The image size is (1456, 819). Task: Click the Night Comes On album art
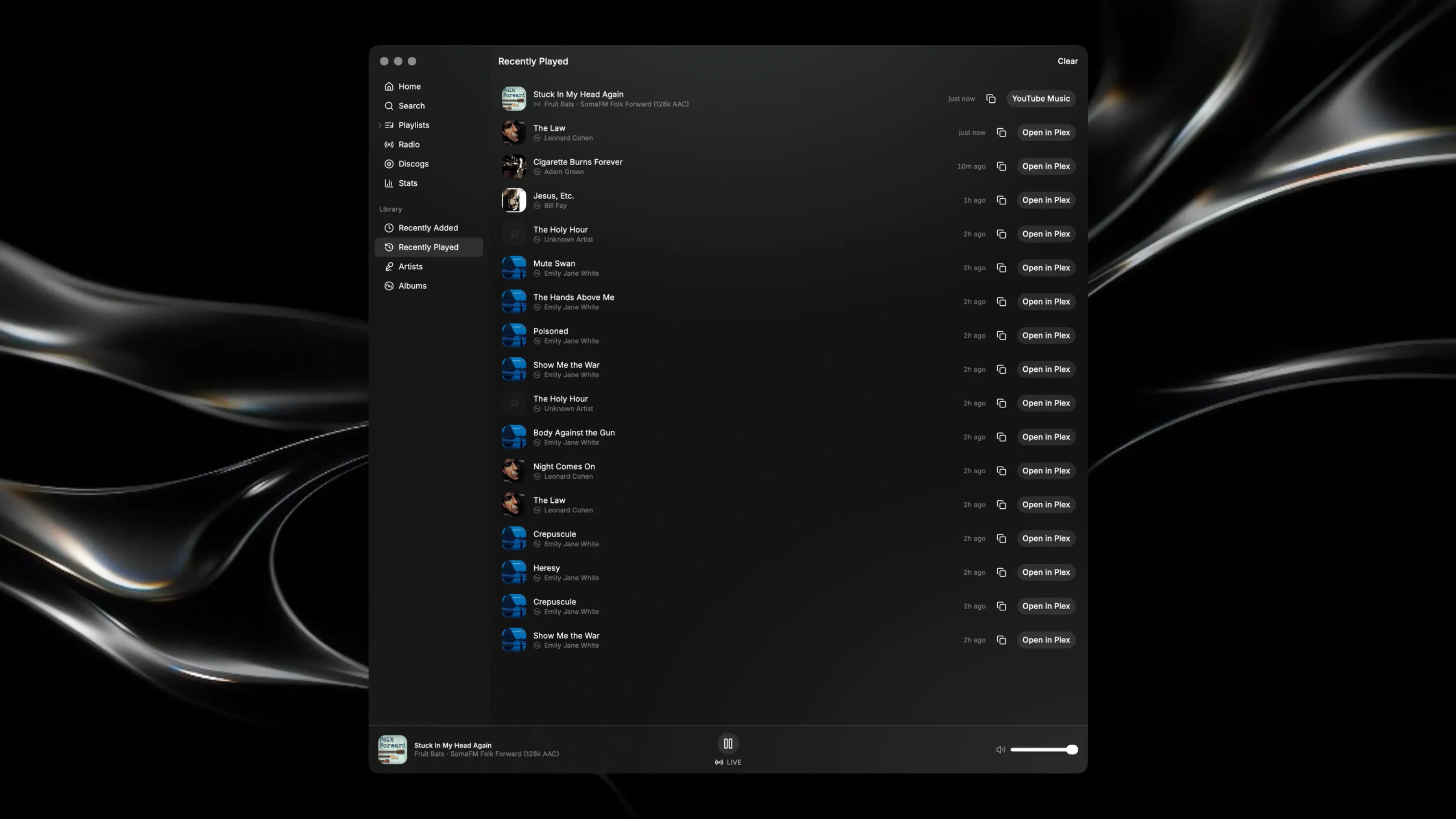(514, 471)
